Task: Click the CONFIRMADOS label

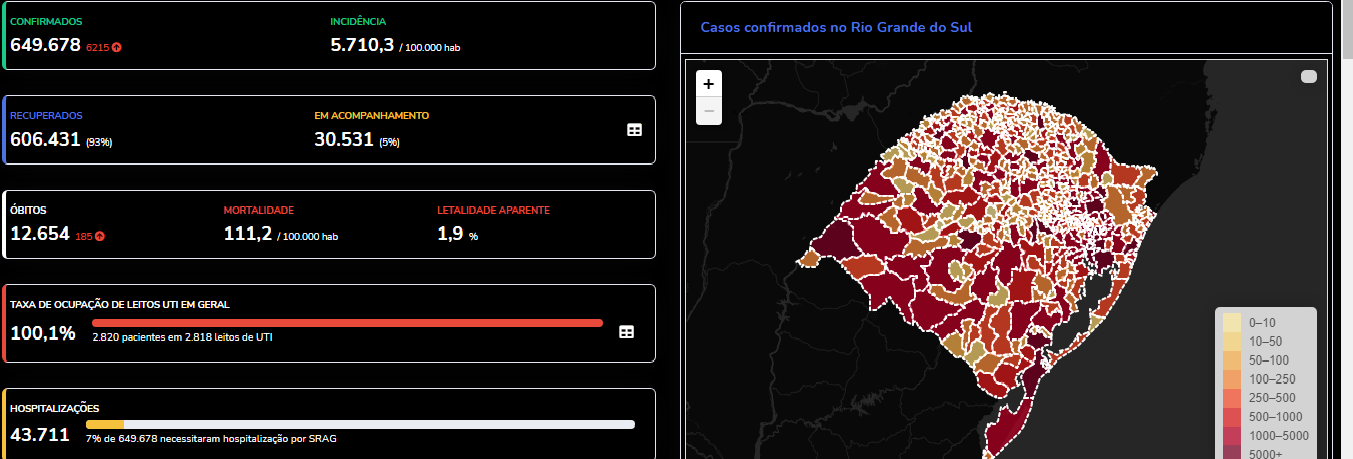Action: 46,21
